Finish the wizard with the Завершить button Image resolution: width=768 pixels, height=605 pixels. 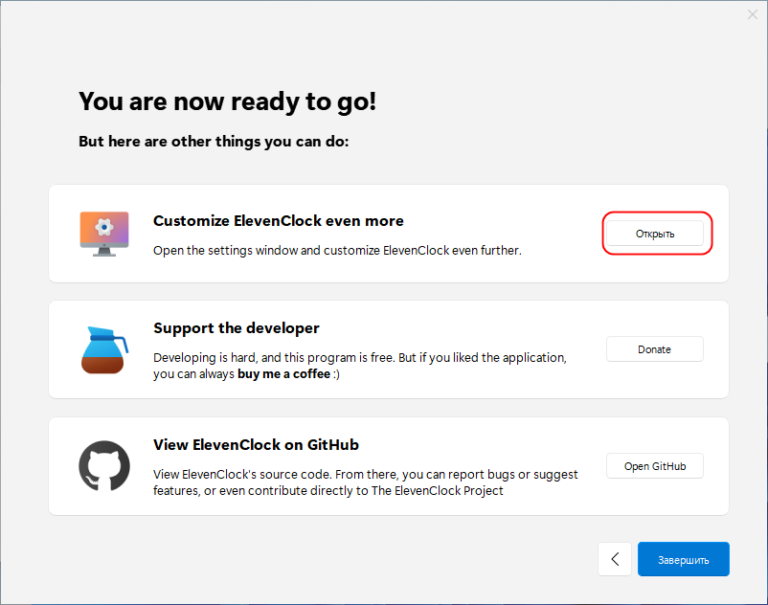click(683, 559)
